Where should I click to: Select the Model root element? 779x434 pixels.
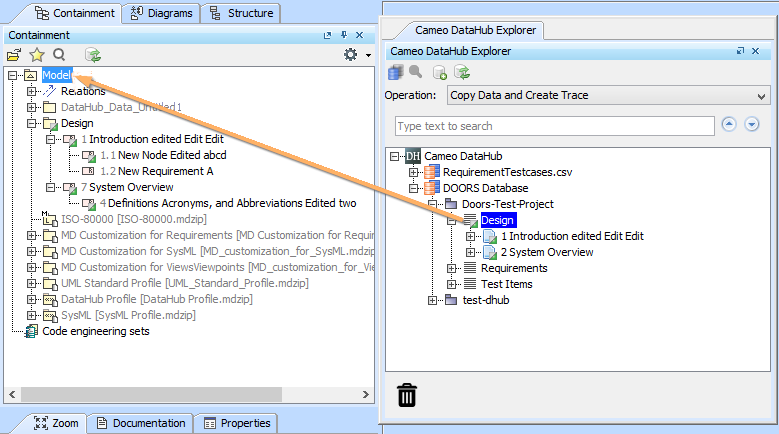tap(57, 75)
